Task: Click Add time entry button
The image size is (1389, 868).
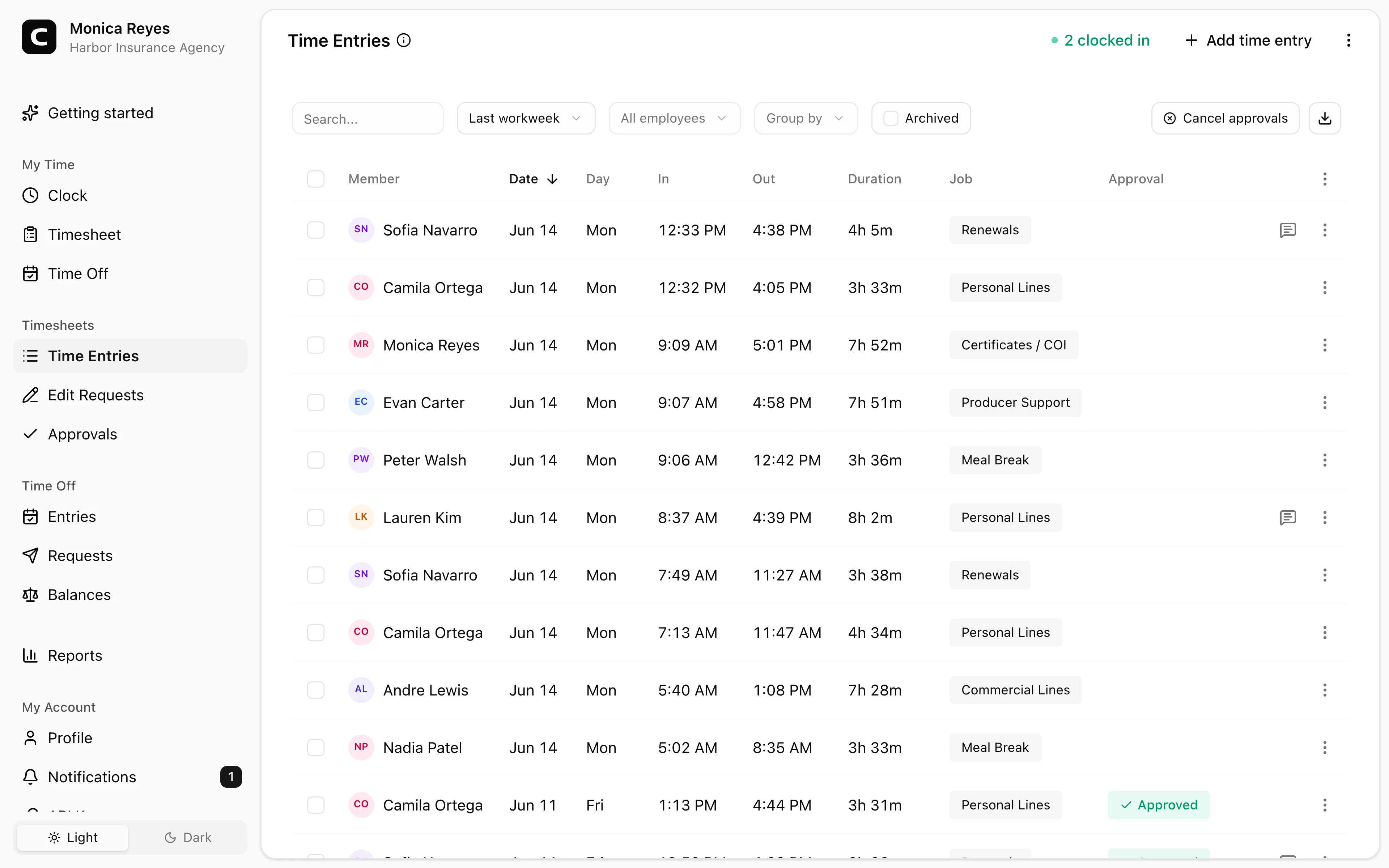Action: 1248,40
